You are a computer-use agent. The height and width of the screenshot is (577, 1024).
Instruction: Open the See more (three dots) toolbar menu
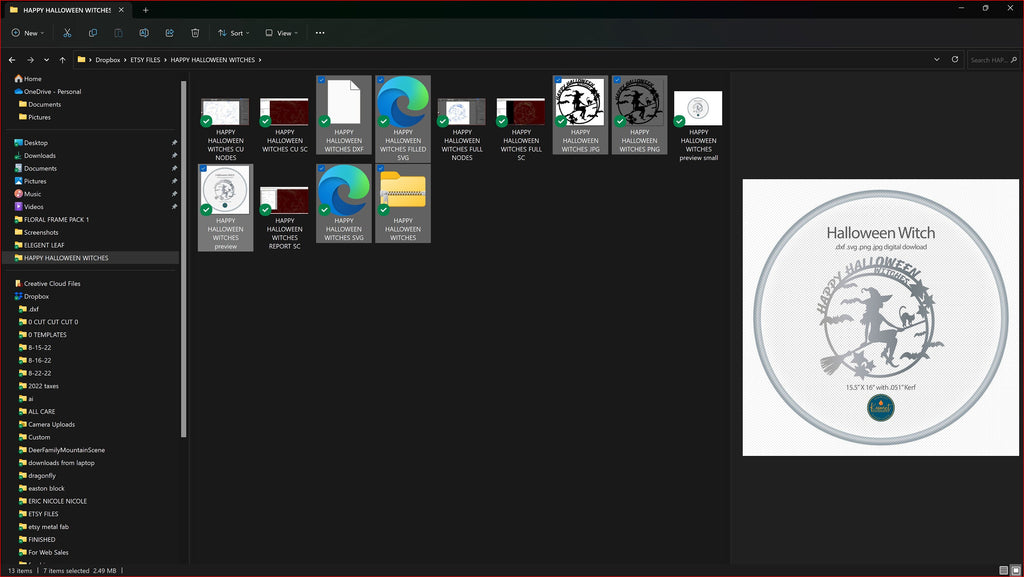tap(320, 33)
